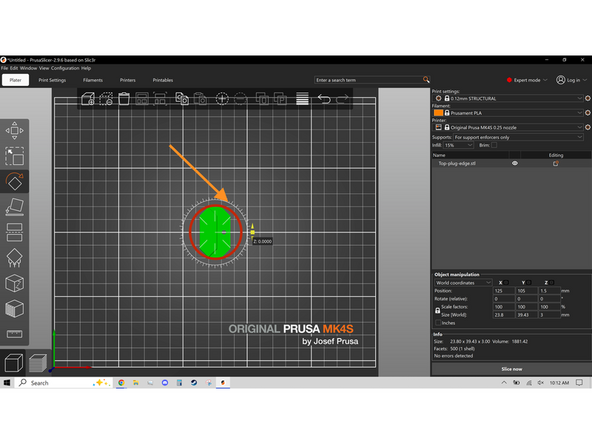This screenshot has height=444, width=592.
Task: Open Steam from the taskbar
Action: 194,383
